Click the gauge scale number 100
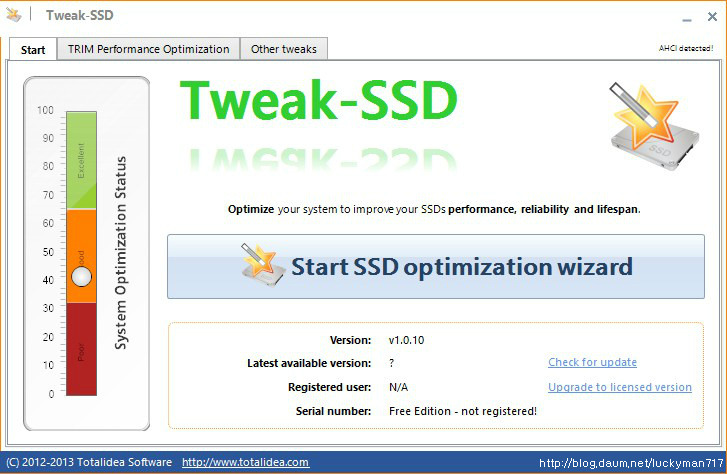727x474 pixels. (45, 110)
